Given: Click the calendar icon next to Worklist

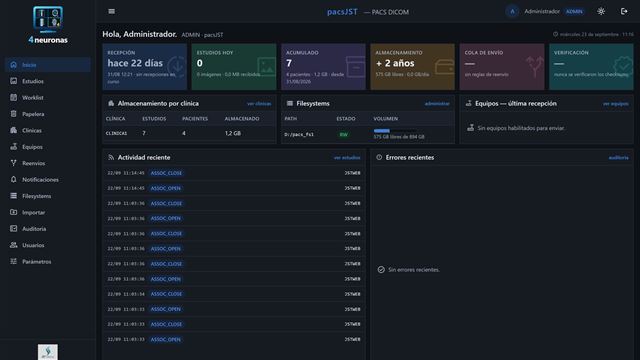Looking at the screenshot, I should pos(13,98).
